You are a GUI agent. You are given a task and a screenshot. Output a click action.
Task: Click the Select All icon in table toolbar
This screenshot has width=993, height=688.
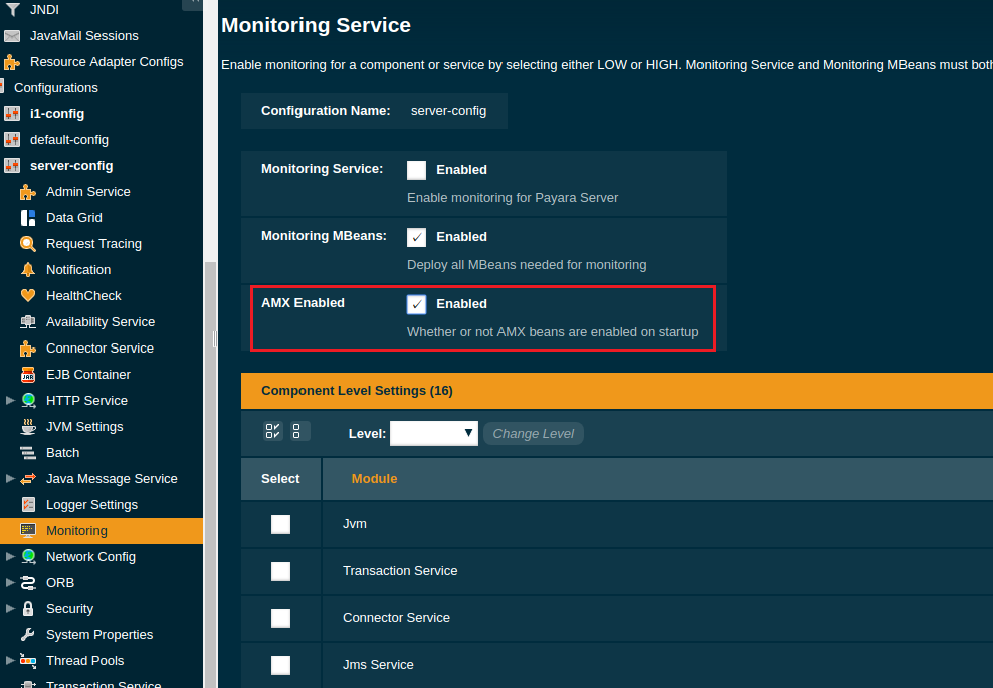click(272, 431)
